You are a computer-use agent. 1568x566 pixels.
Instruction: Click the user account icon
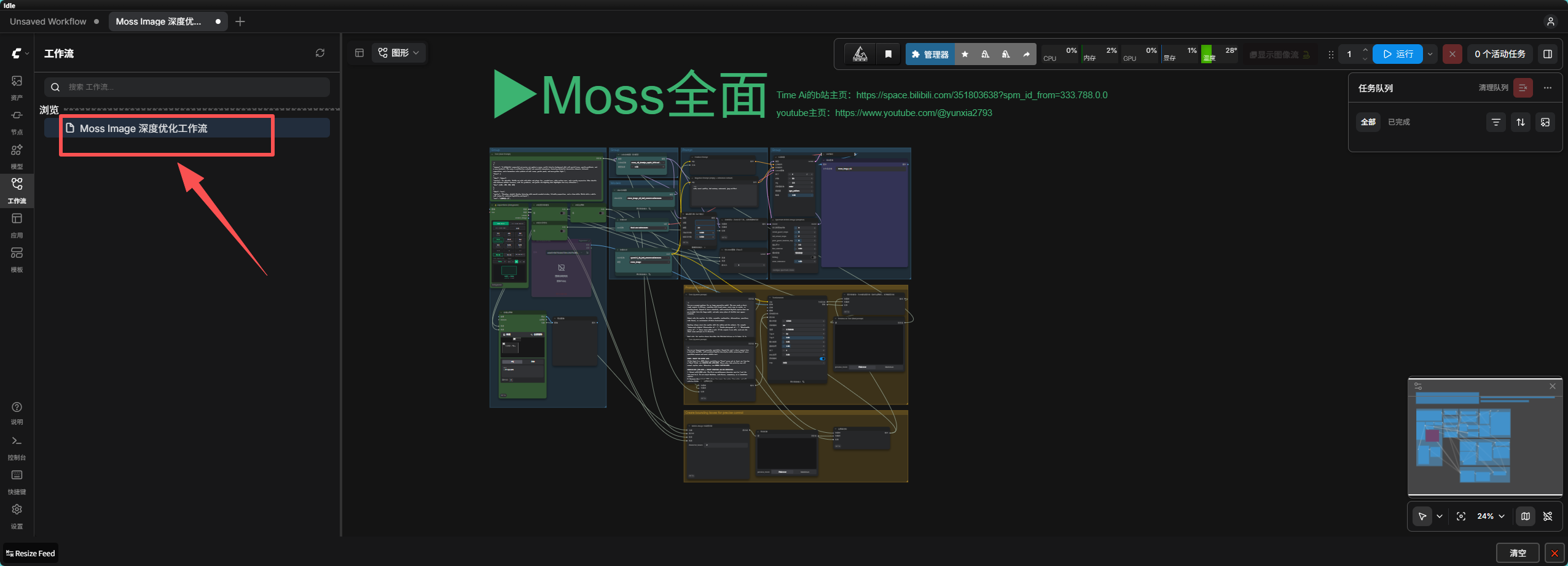tap(1550, 21)
